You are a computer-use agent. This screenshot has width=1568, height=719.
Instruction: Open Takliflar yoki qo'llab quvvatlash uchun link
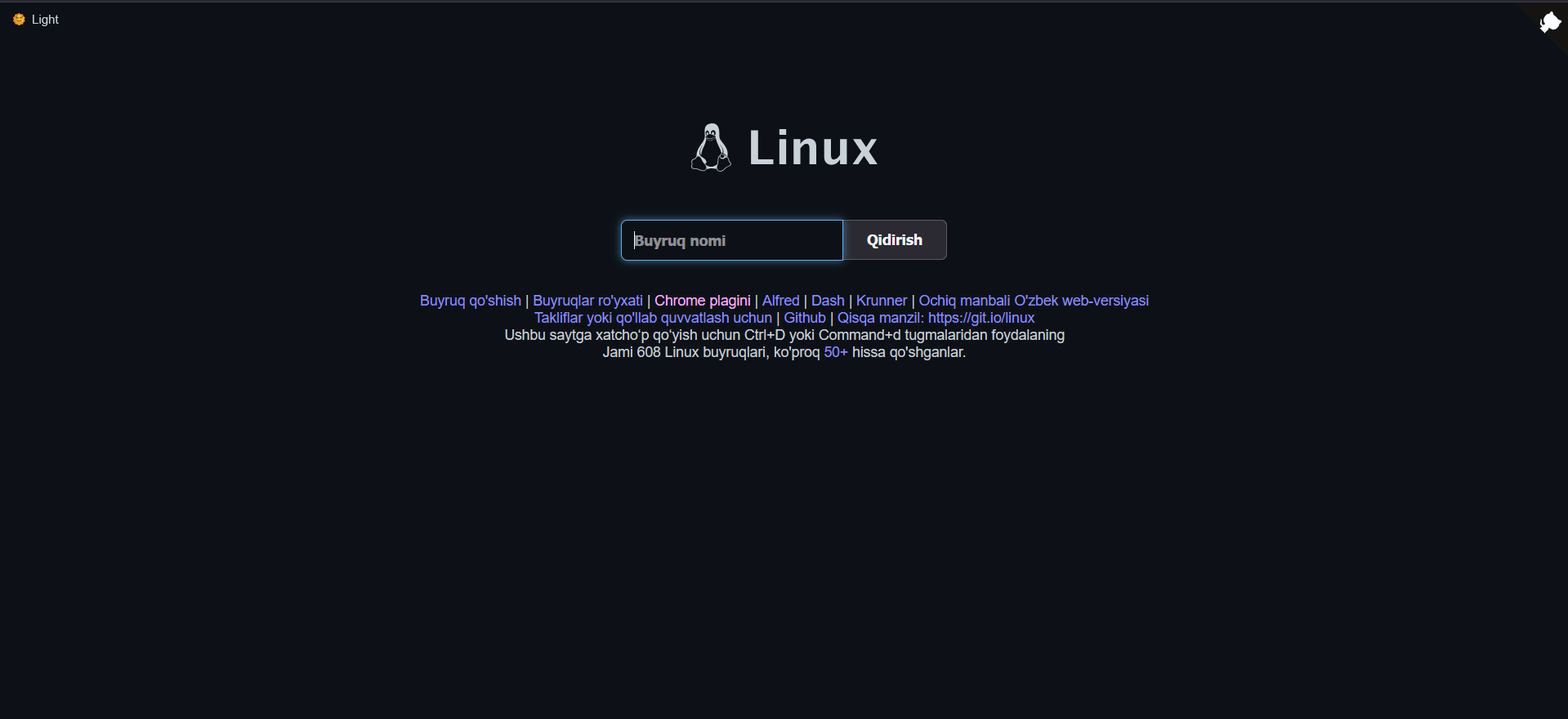pos(653,318)
